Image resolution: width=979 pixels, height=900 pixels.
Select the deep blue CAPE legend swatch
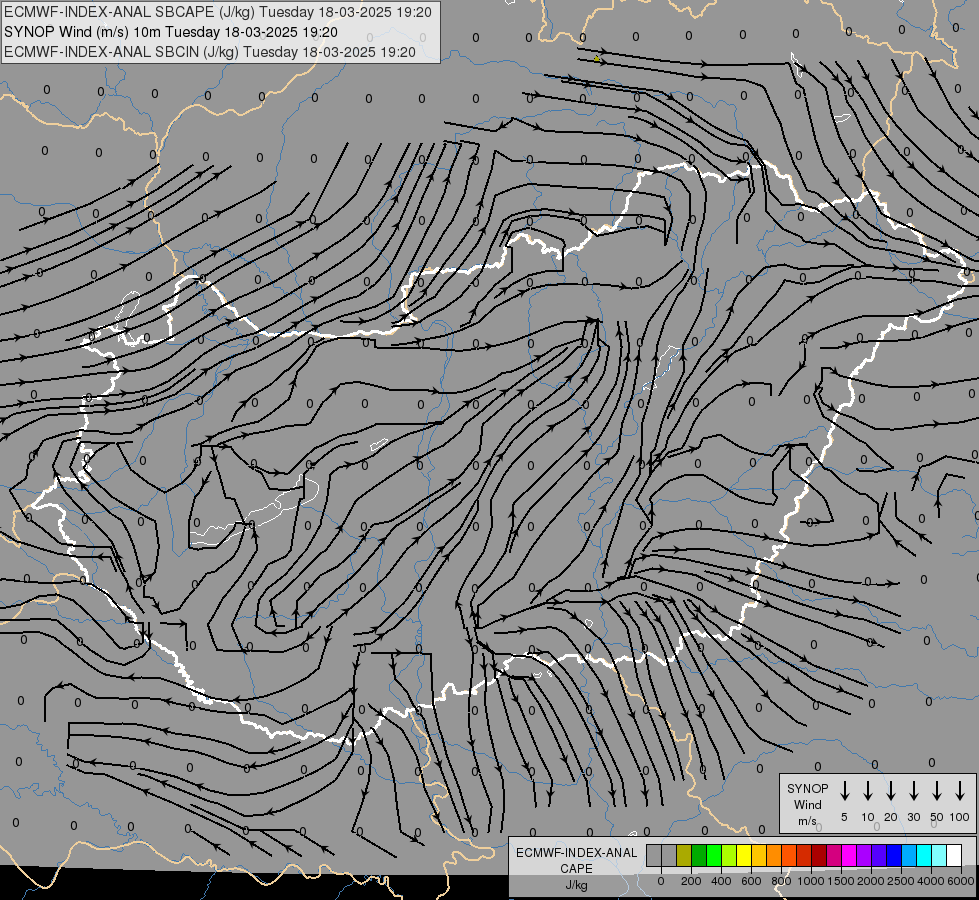point(894,855)
